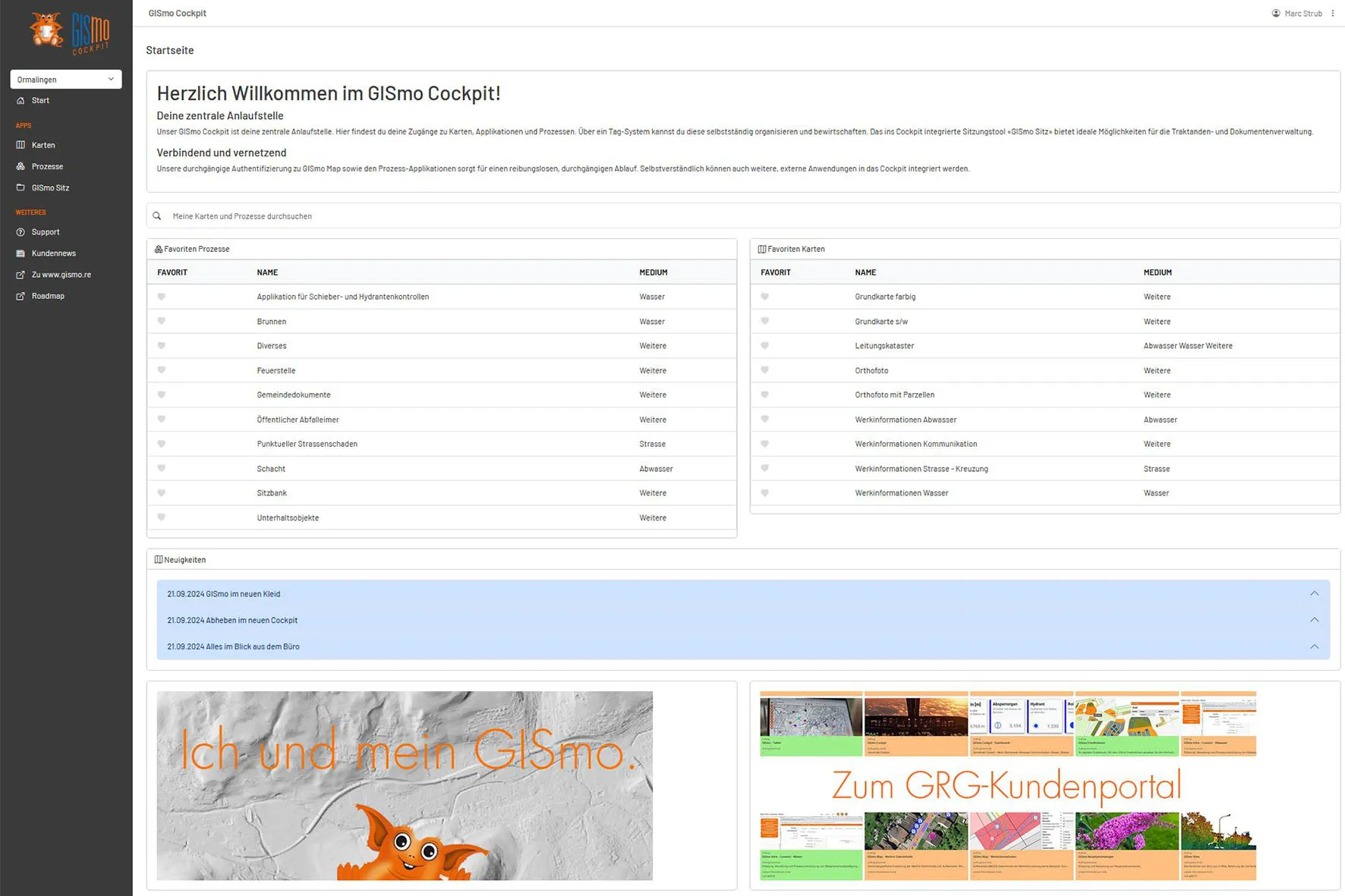1345x896 pixels.
Task: Sort Favoriten Prozesse by NAME header
Action: coord(267,272)
